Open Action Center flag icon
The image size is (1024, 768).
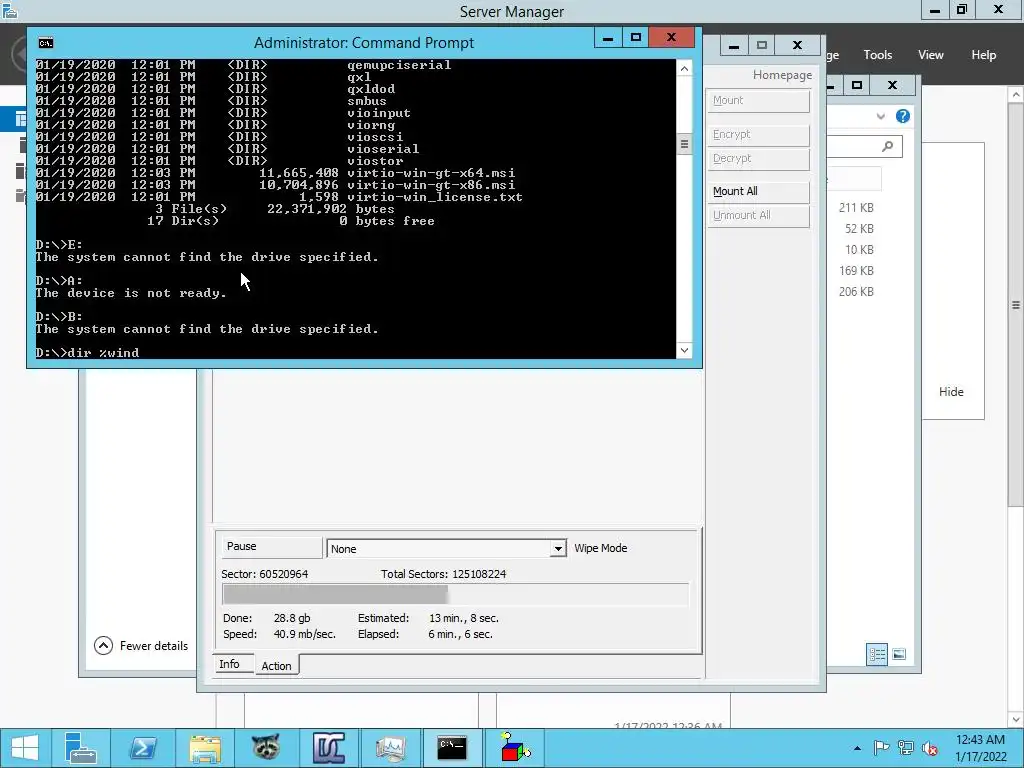tap(881, 748)
